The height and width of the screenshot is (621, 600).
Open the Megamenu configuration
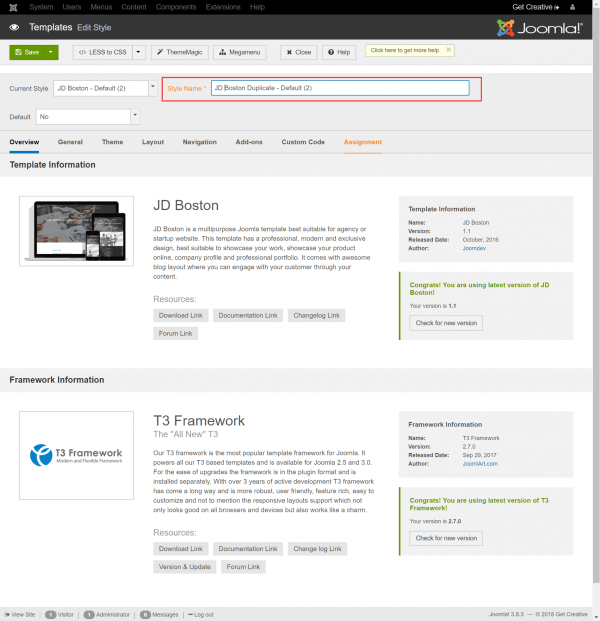pyautogui.click(x=240, y=52)
